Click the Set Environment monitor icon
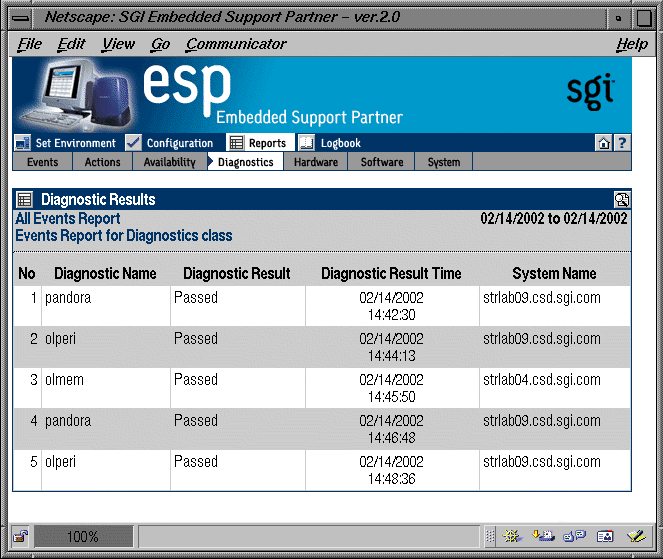This screenshot has height=559, width=663. point(22,143)
